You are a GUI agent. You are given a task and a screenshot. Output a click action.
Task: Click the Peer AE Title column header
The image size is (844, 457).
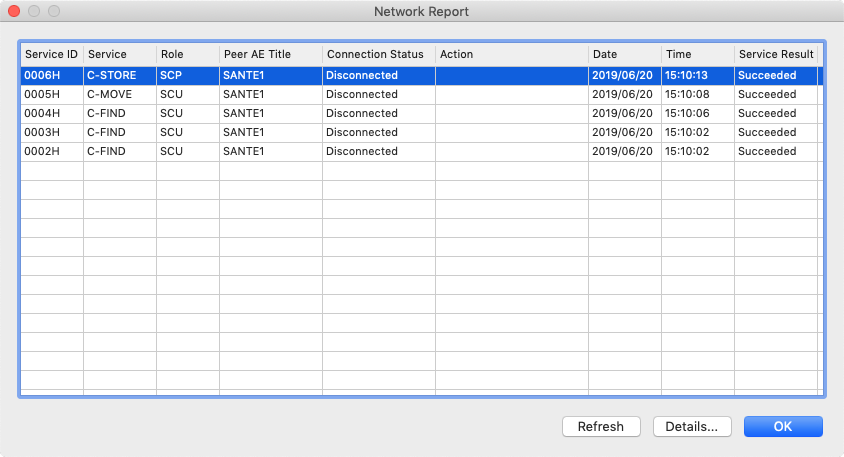click(x=270, y=54)
